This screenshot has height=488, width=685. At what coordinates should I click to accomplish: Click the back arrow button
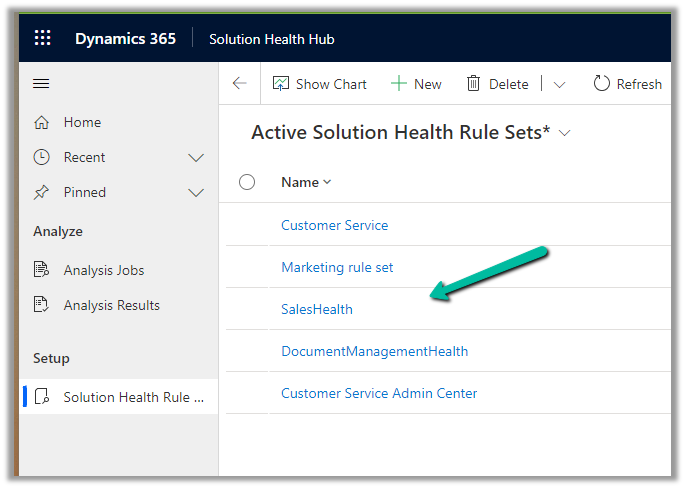(x=239, y=84)
